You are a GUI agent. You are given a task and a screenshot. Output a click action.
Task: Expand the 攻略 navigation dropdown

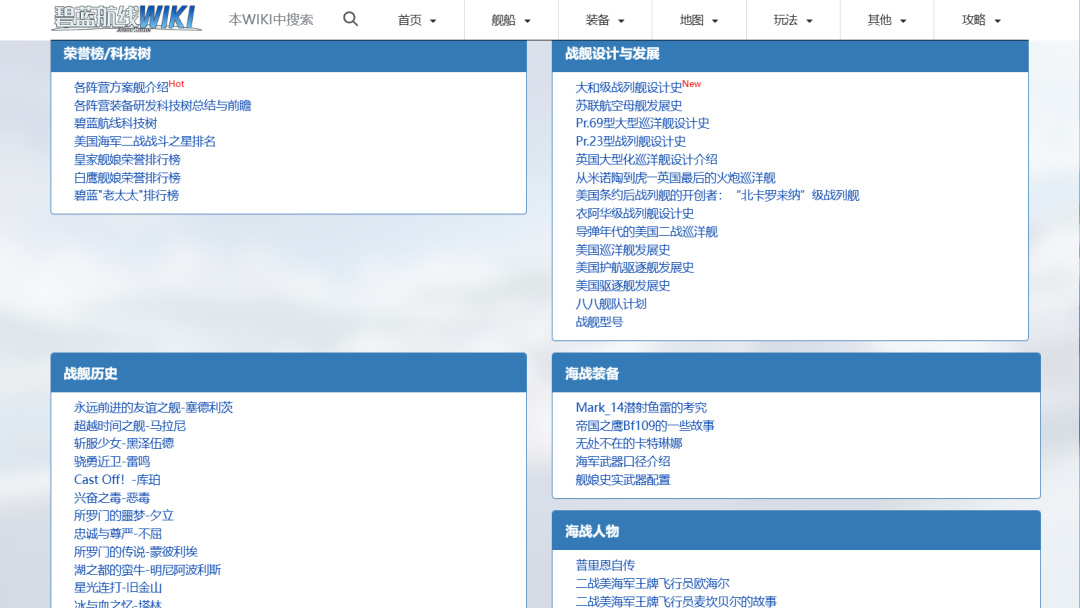pyautogui.click(x=980, y=19)
